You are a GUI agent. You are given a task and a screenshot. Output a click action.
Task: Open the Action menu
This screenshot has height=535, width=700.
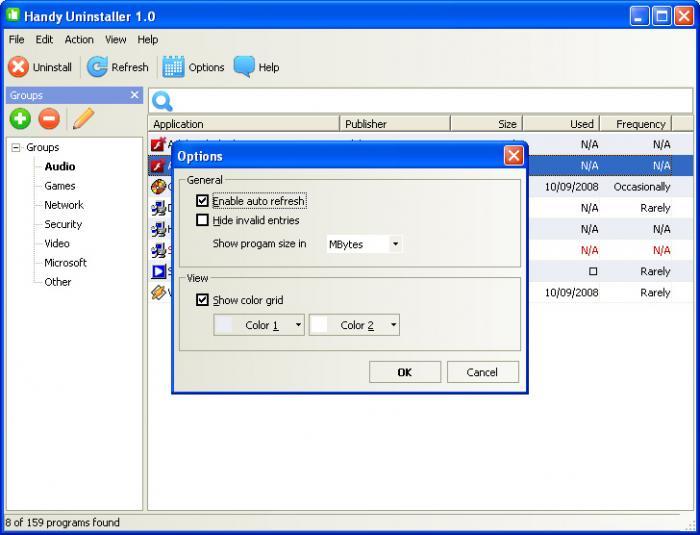point(79,39)
